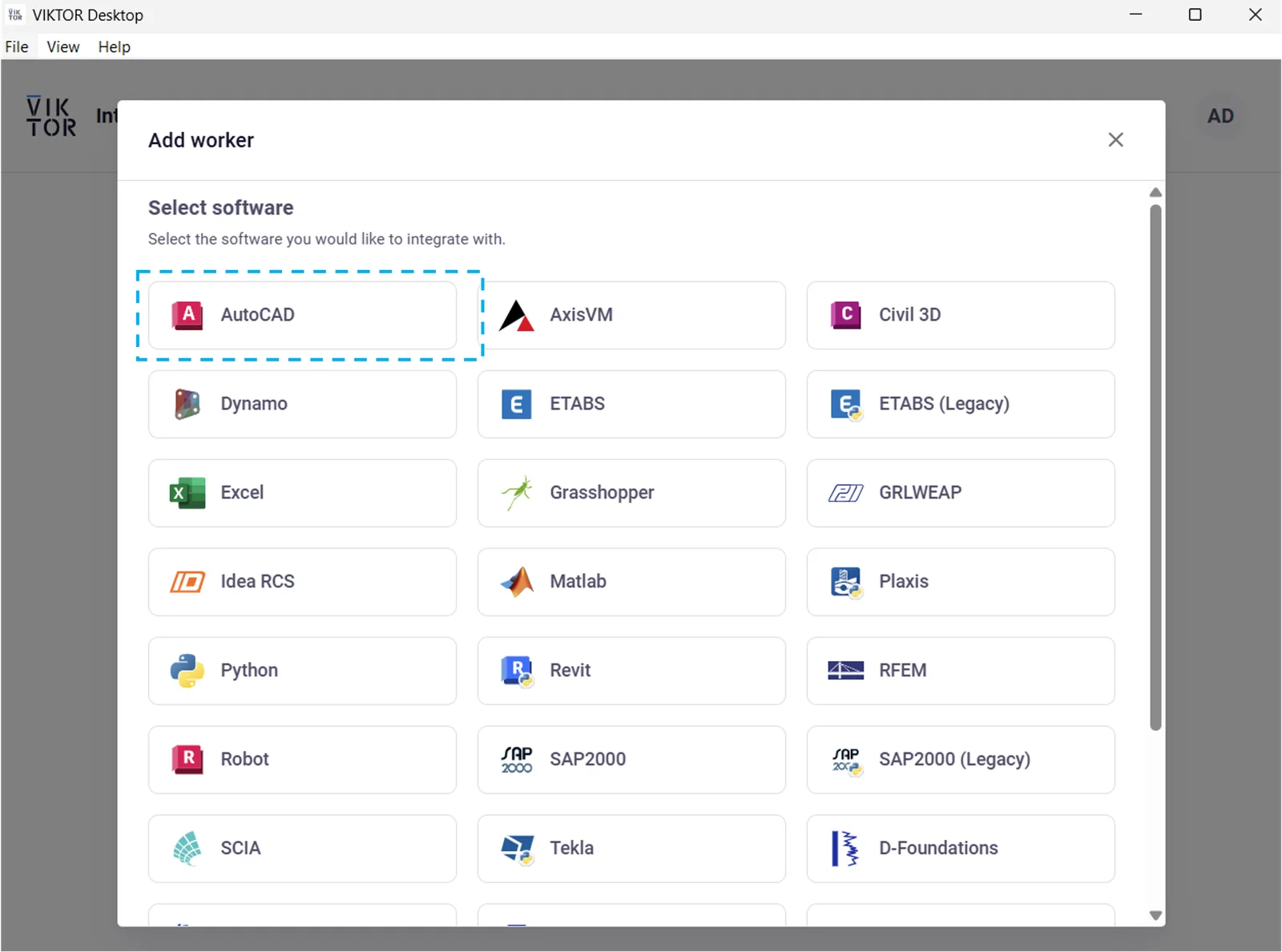Click the SAP2000 (Legacy) icon

point(845,760)
